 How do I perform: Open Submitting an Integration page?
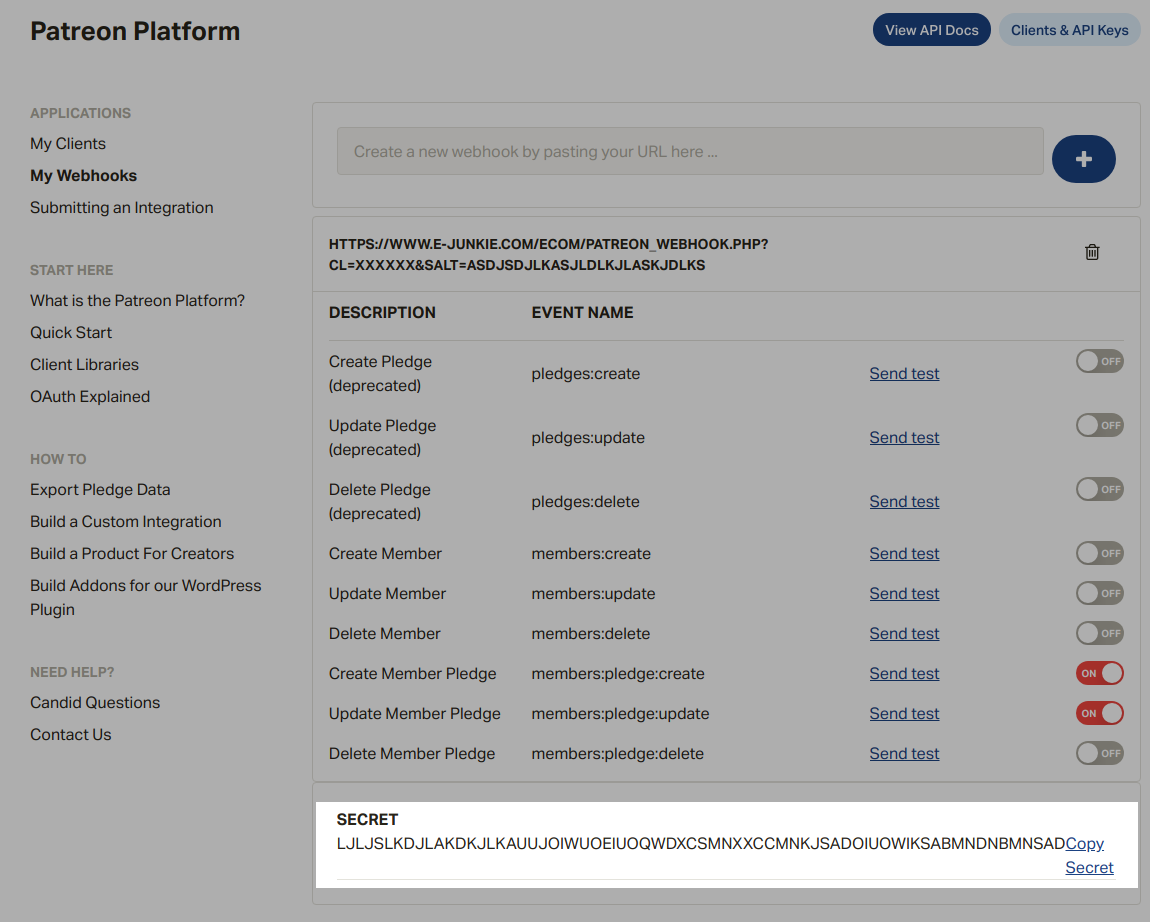point(121,208)
